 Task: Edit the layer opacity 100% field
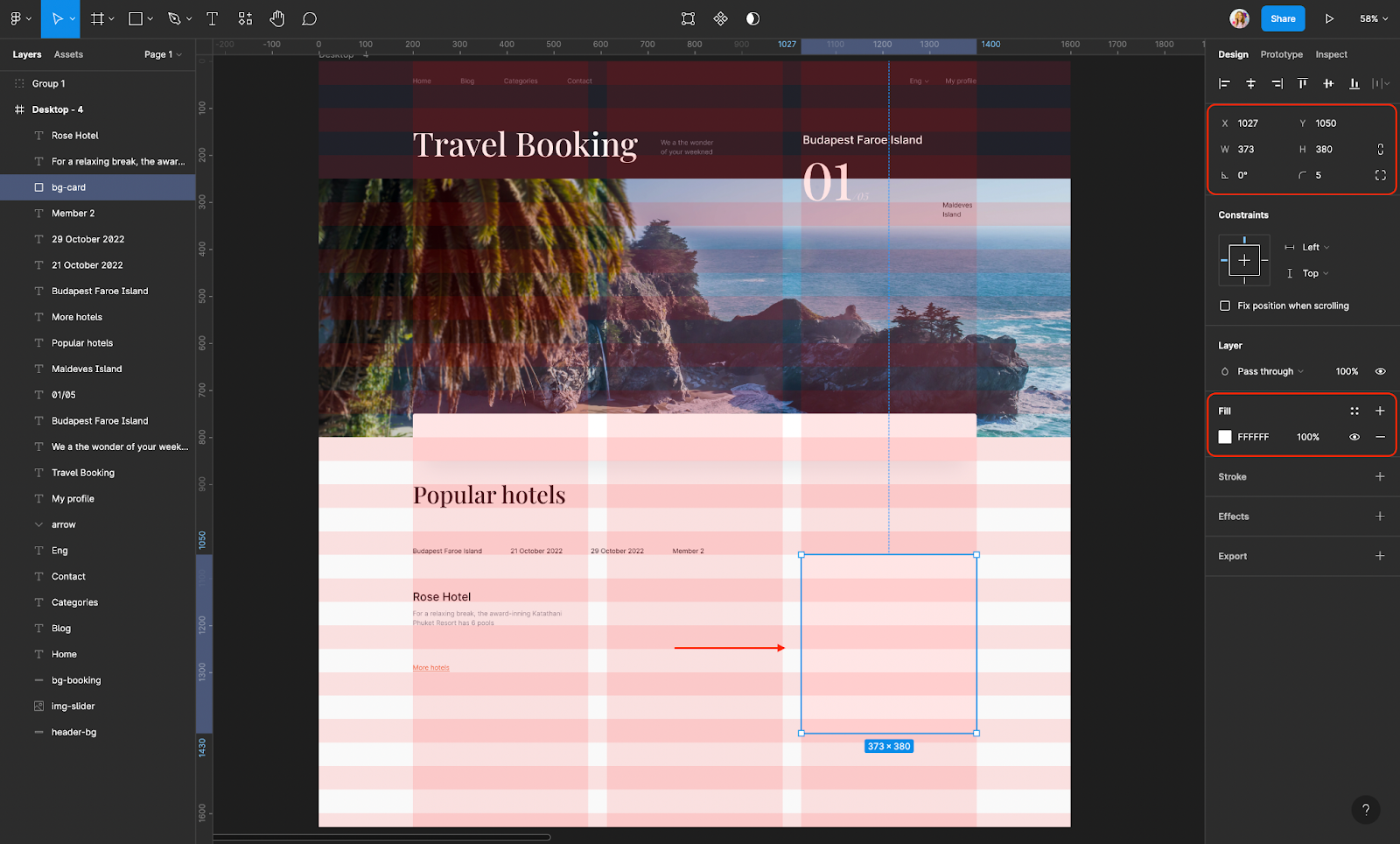click(1347, 371)
